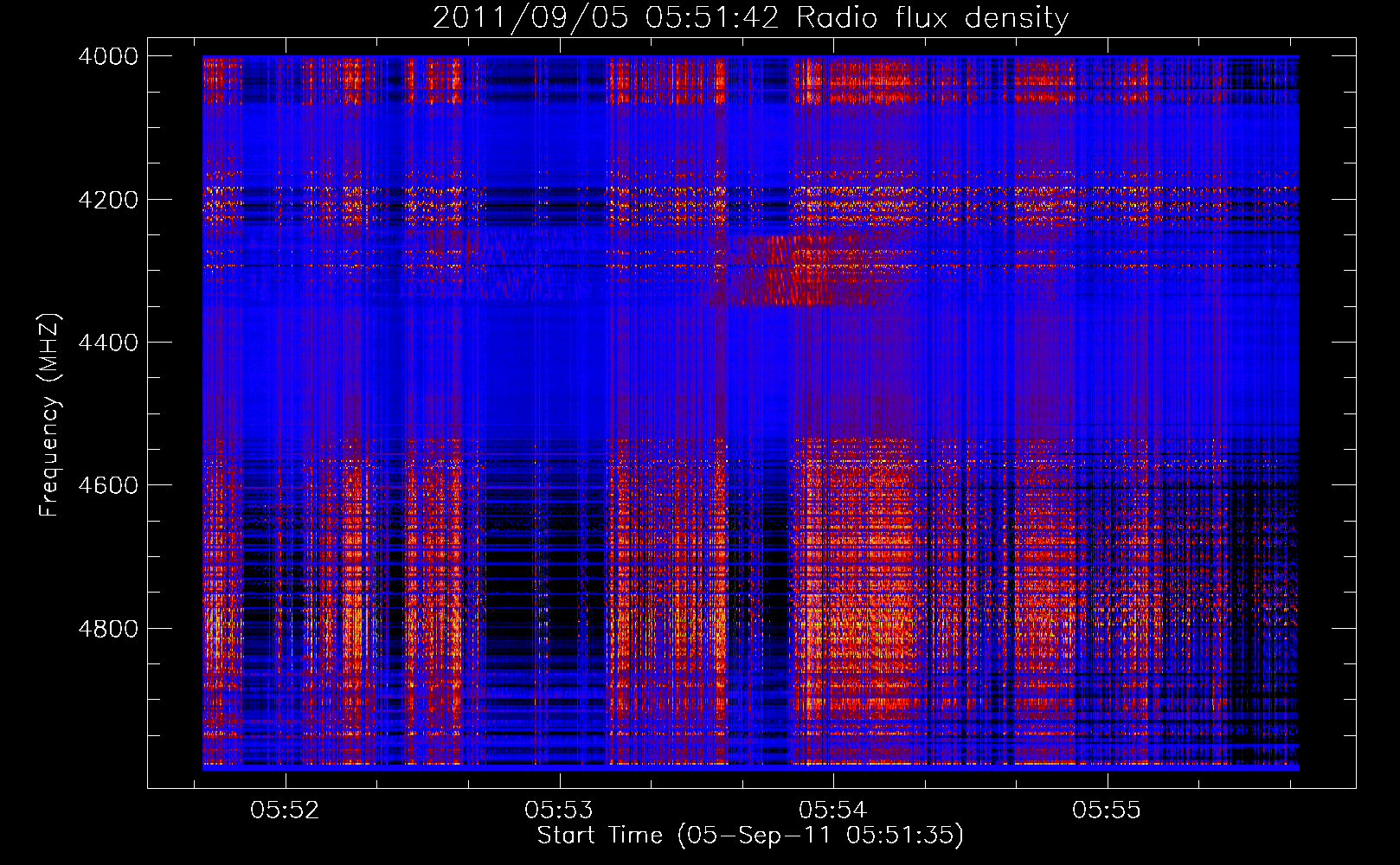The height and width of the screenshot is (865, 1400).
Task: Click the '4000' frequency axis label
Action: (108, 56)
